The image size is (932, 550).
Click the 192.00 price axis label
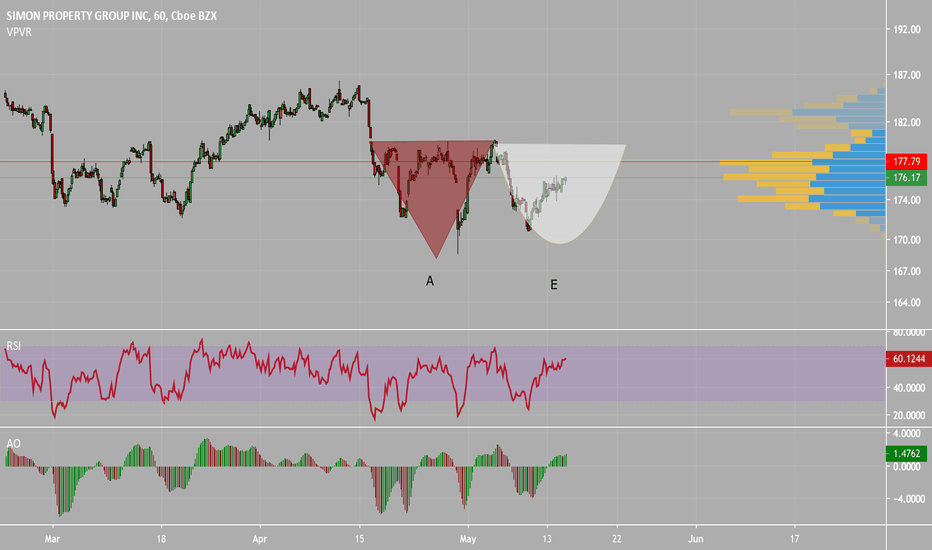coord(906,29)
